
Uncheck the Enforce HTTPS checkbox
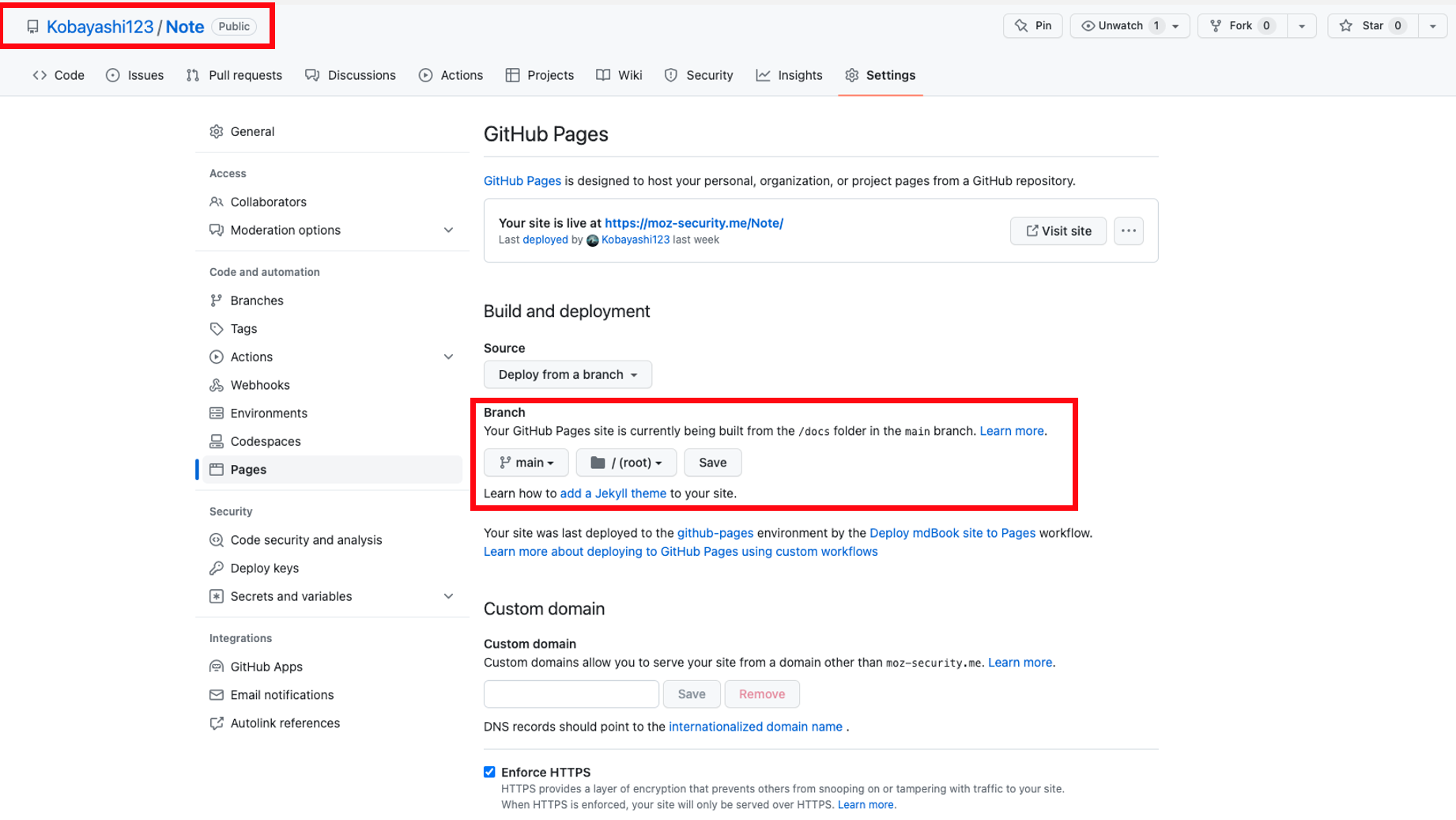(489, 772)
